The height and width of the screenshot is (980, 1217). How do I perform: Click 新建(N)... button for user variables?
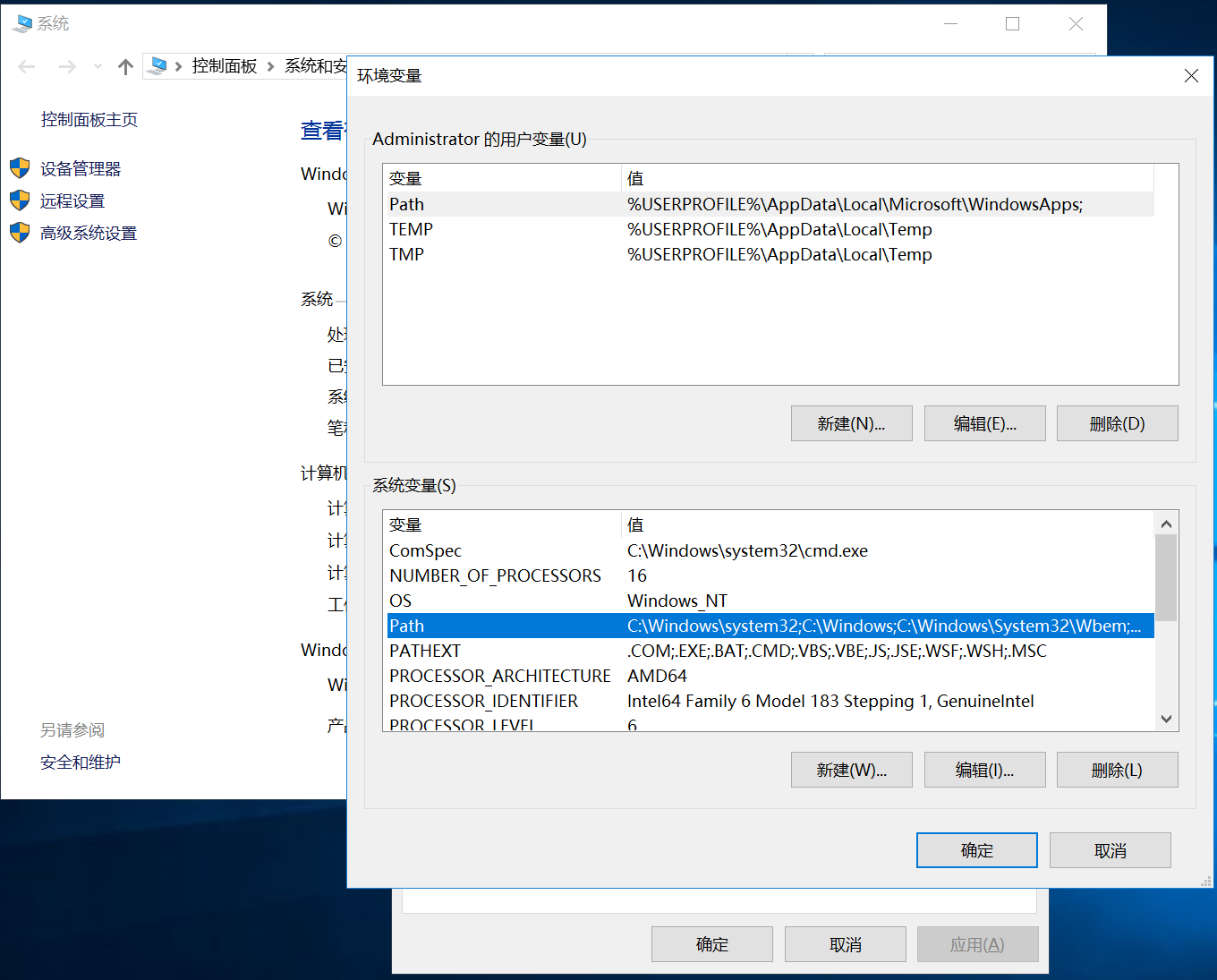coord(852,423)
